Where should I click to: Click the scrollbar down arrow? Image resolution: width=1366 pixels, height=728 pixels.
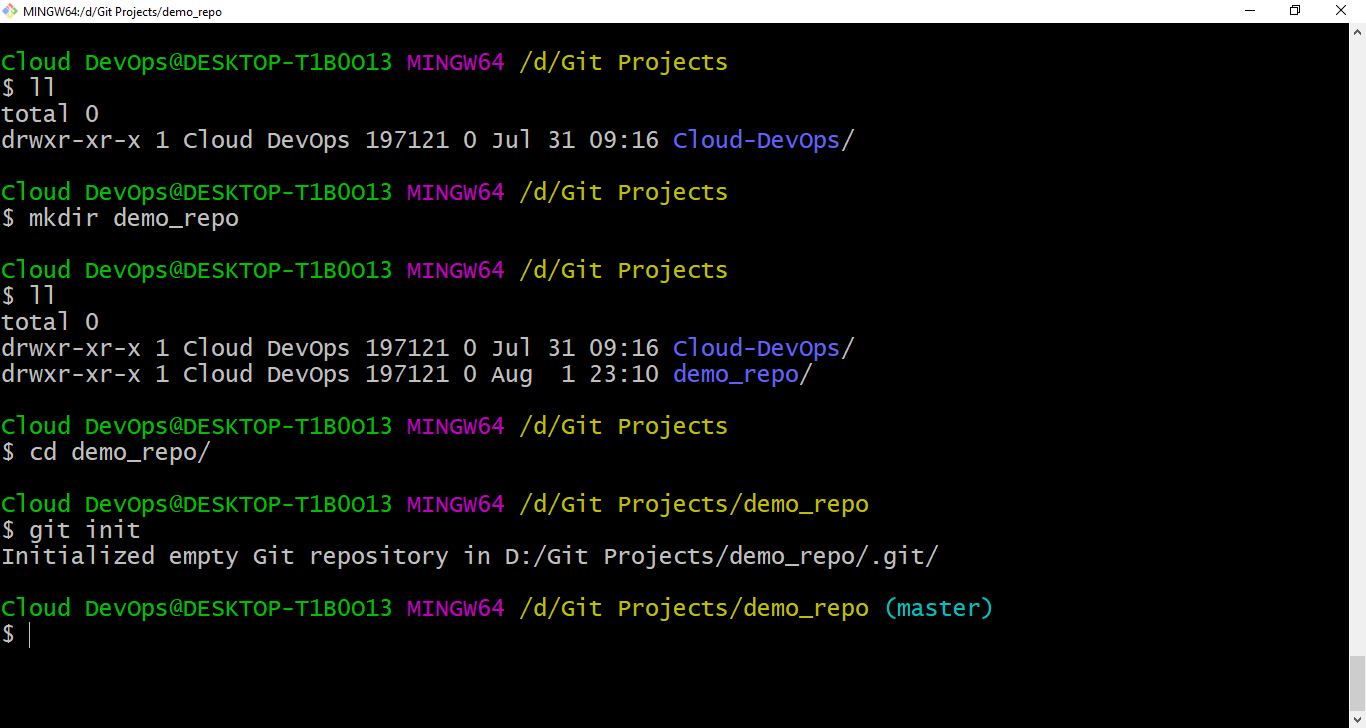(1358, 718)
